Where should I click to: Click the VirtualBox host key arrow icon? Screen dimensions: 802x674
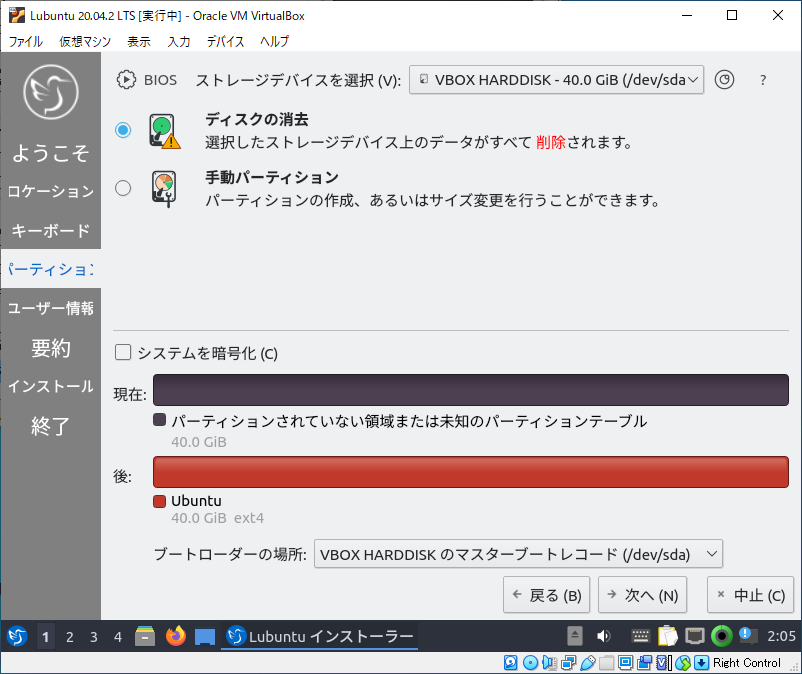pos(702,663)
